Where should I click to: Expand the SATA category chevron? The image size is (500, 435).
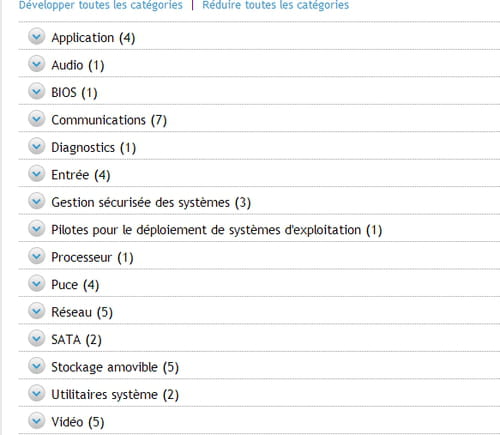36,338
